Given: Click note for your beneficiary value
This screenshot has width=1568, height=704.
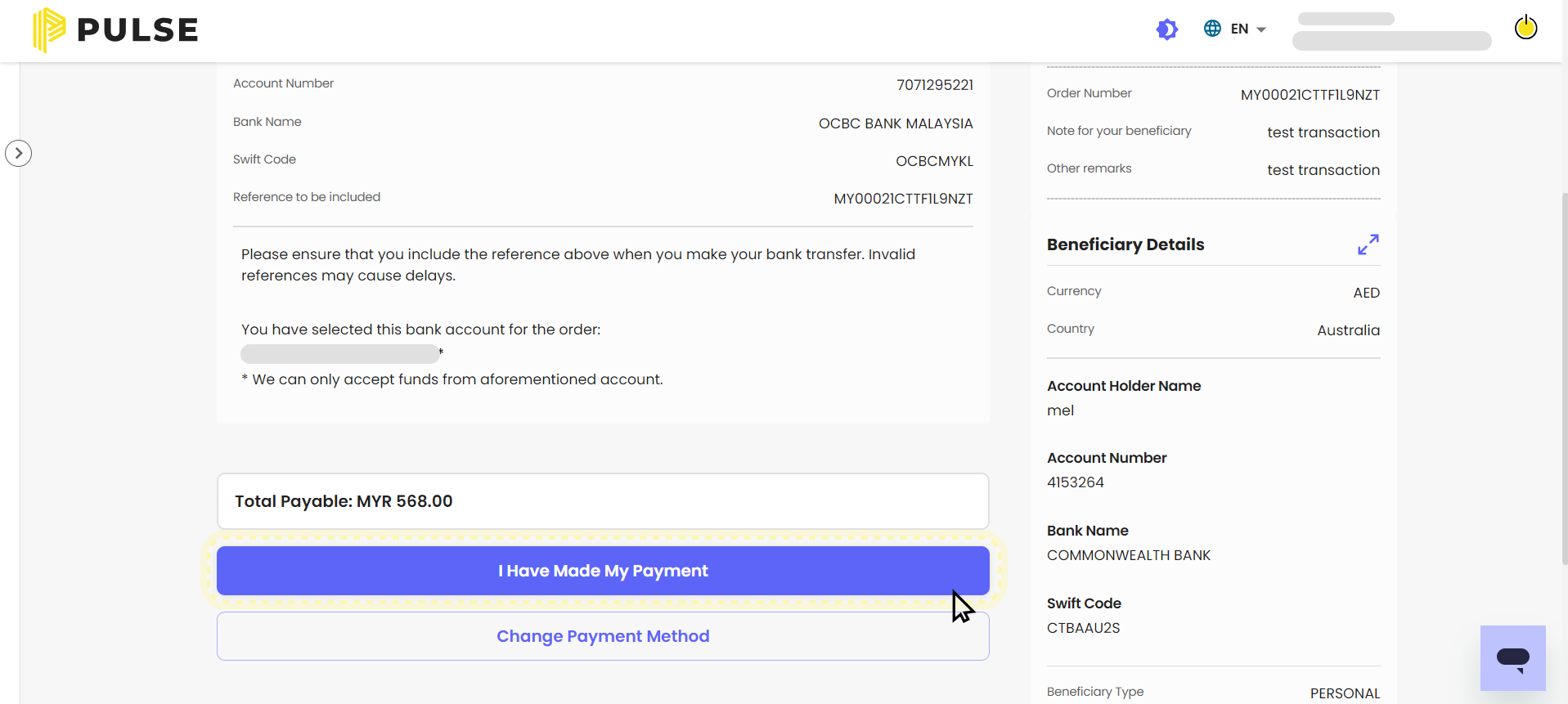Looking at the screenshot, I should [x=1323, y=132].
